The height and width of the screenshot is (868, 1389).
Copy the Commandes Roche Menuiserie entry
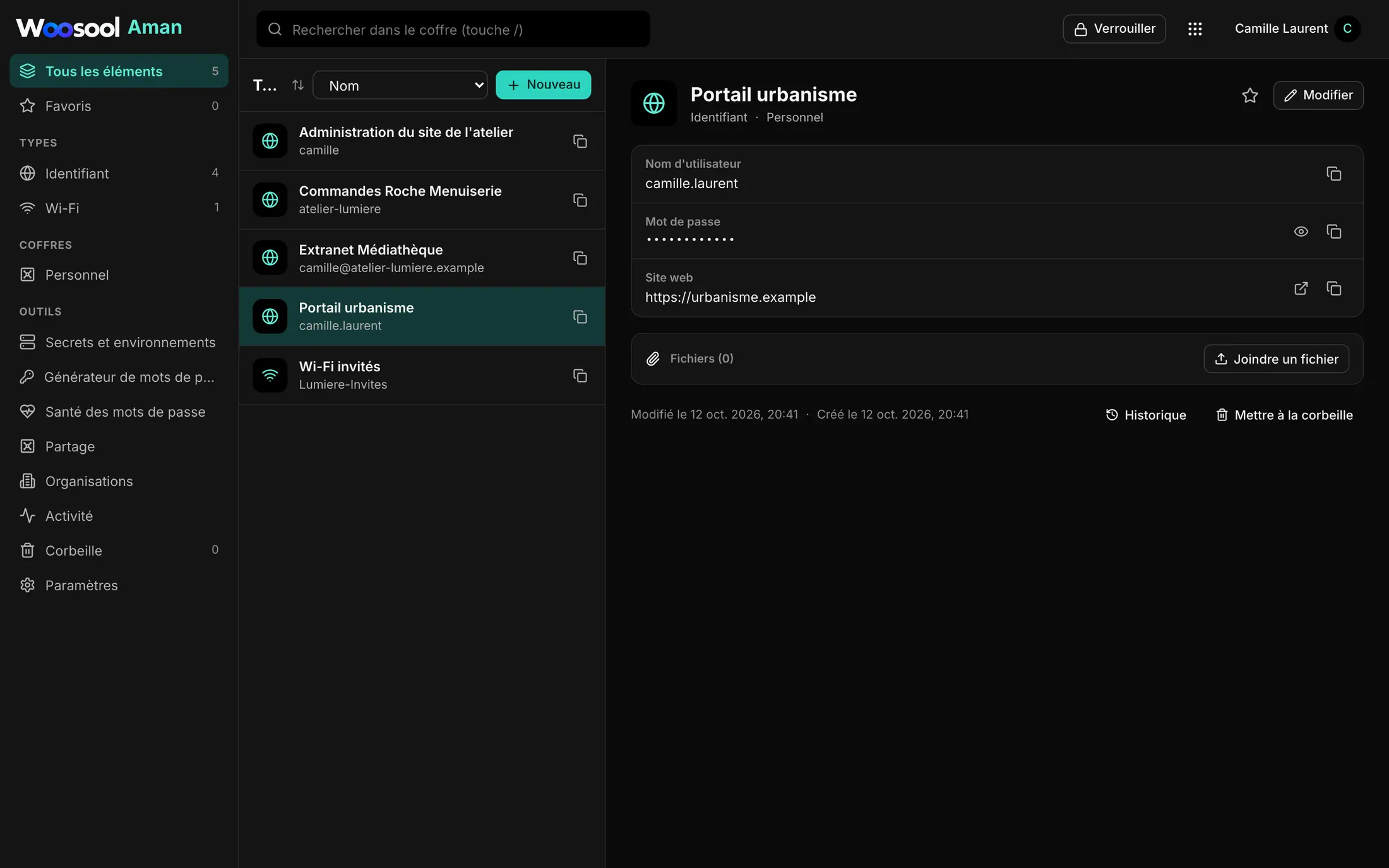(x=580, y=200)
